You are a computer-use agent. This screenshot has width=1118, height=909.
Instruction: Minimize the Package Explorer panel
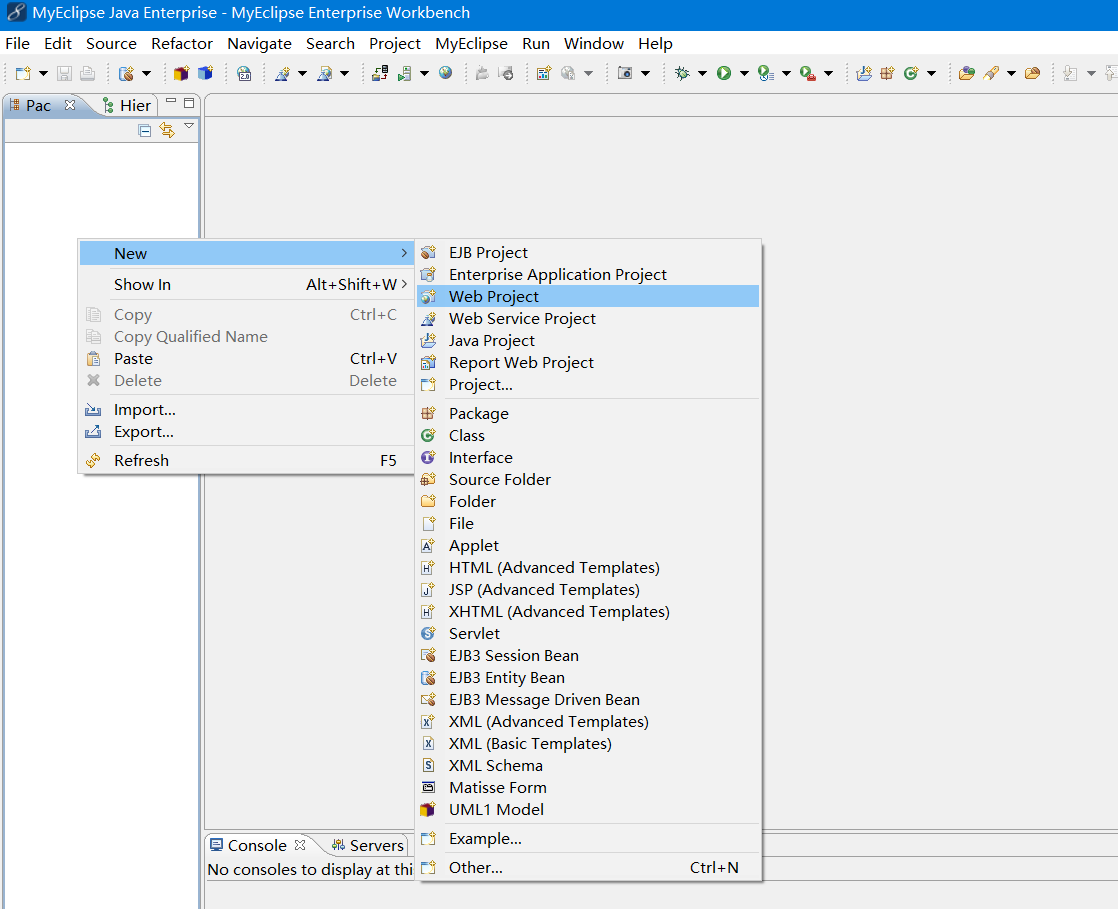[x=170, y=102]
